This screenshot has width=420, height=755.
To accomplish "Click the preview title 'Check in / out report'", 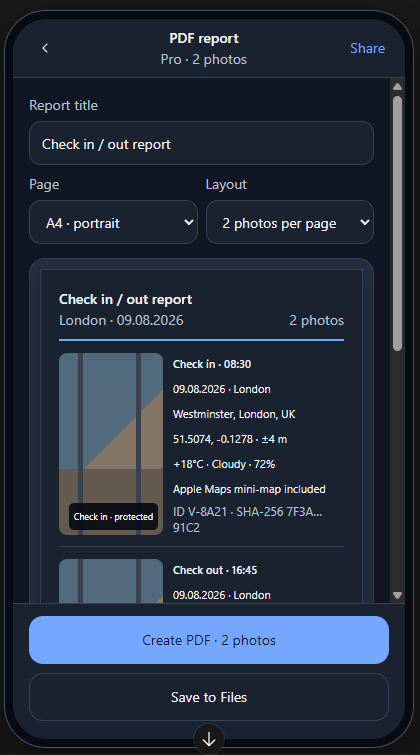I will pyautogui.click(x=125, y=299).
